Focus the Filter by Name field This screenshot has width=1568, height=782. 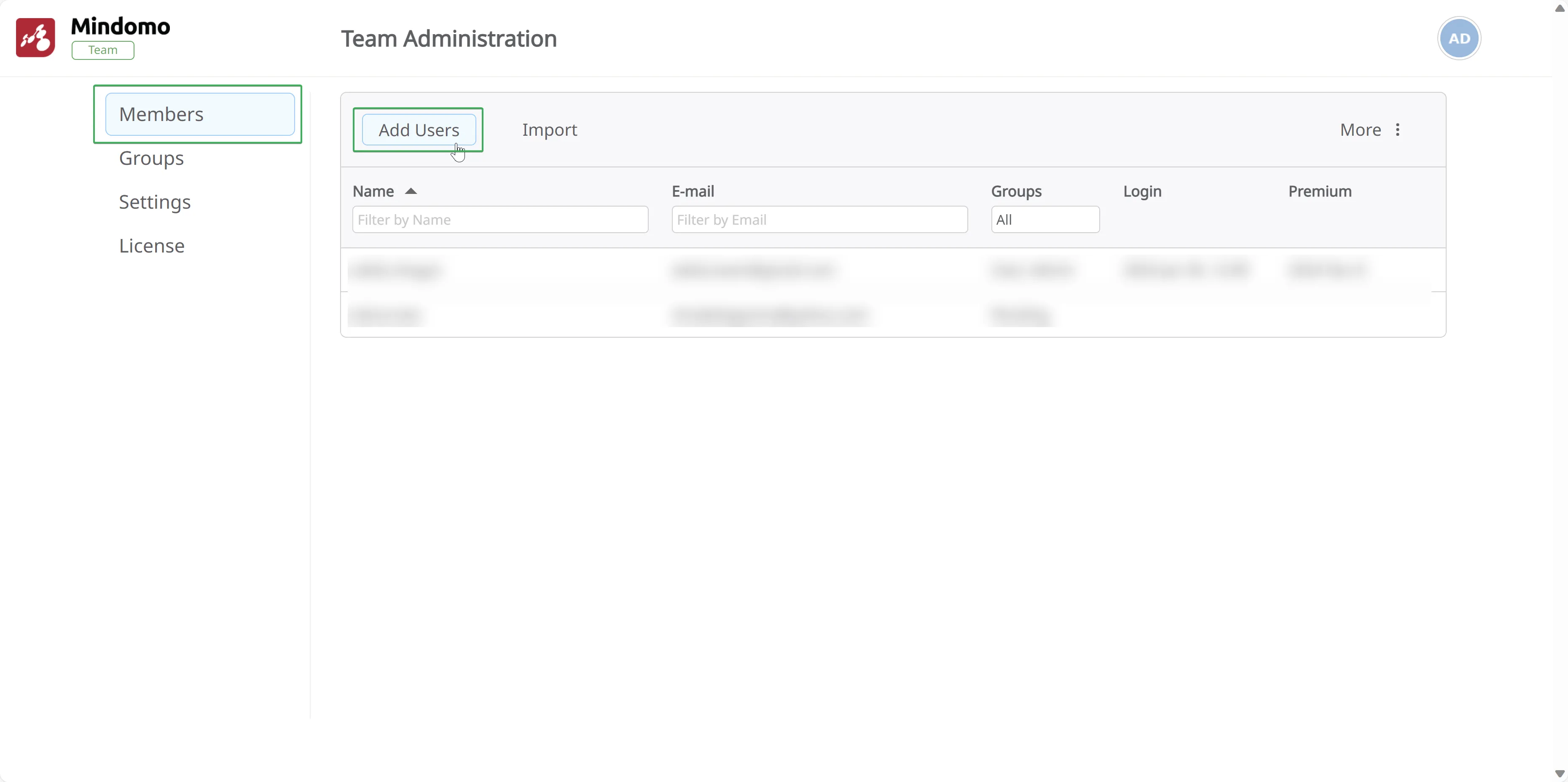(x=500, y=220)
